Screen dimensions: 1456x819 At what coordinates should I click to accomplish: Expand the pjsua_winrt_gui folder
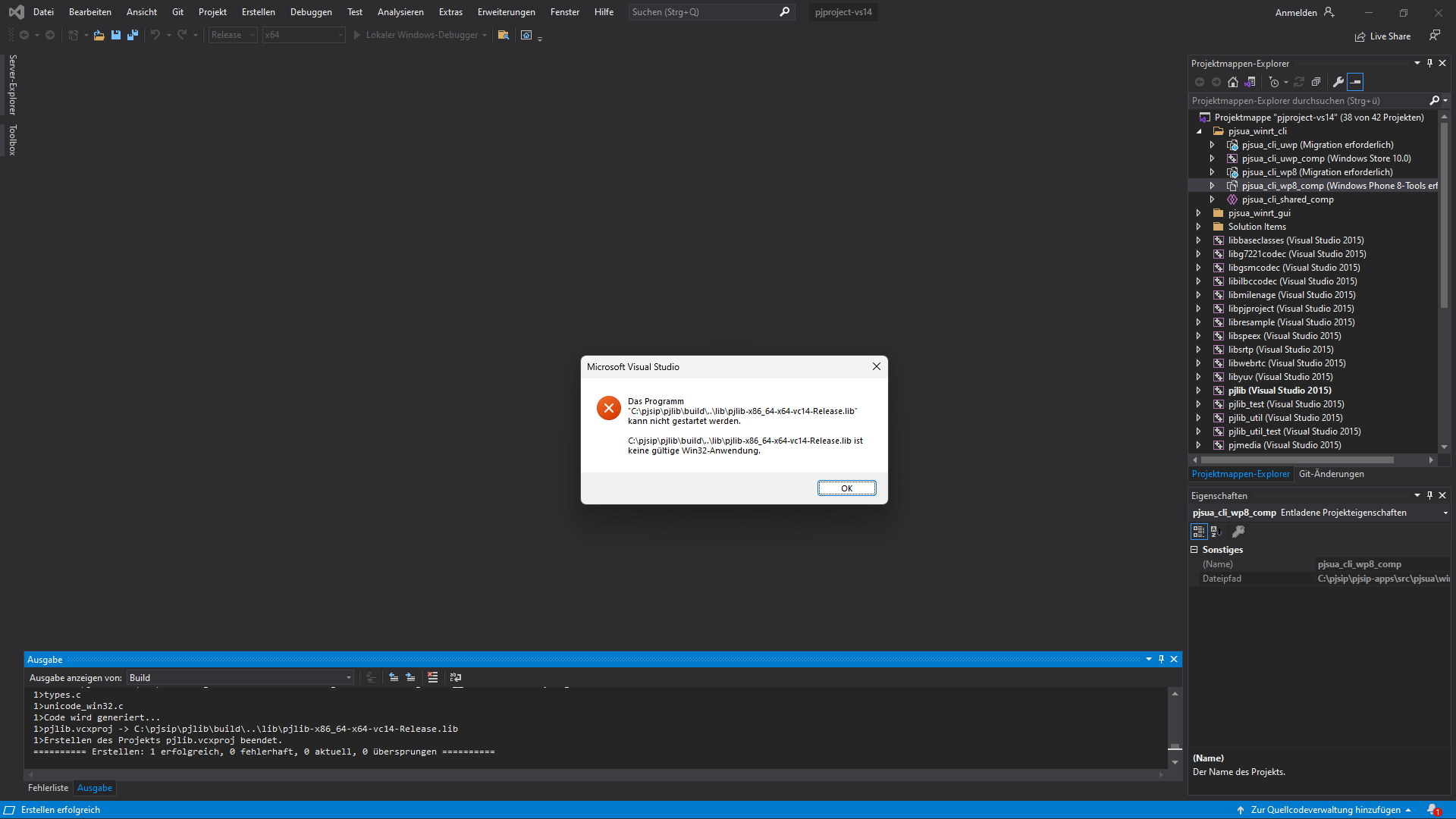click(x=1199, y=213)
